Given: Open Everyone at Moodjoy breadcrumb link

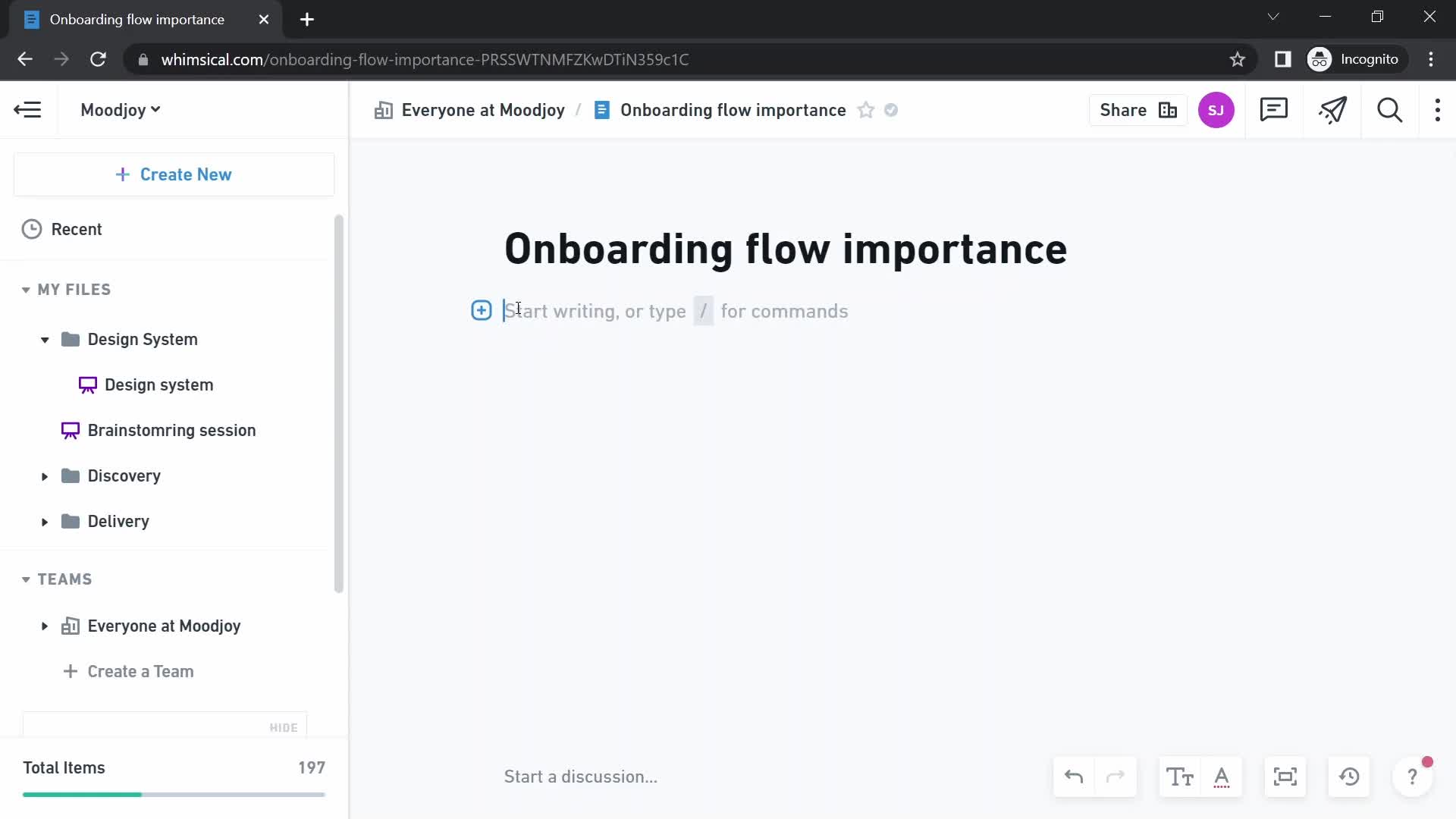Looking at the screenshot, I should click(470, 111).
